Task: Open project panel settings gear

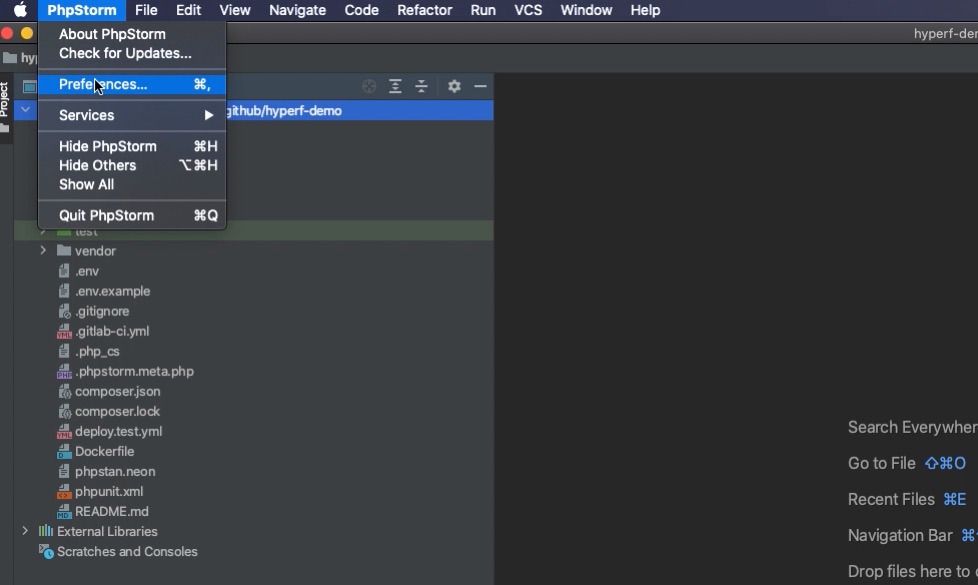Action: tap(454, 86)
